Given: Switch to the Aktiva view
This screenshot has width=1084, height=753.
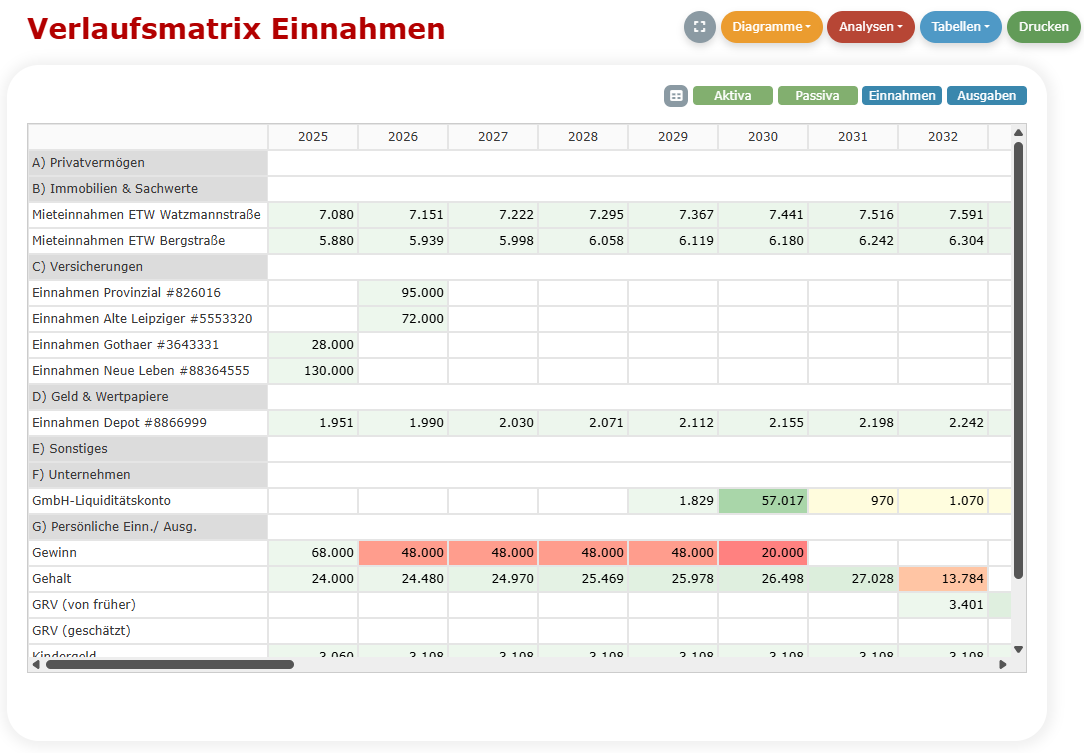Looking at the screenshot, I should tap(732, 96).
